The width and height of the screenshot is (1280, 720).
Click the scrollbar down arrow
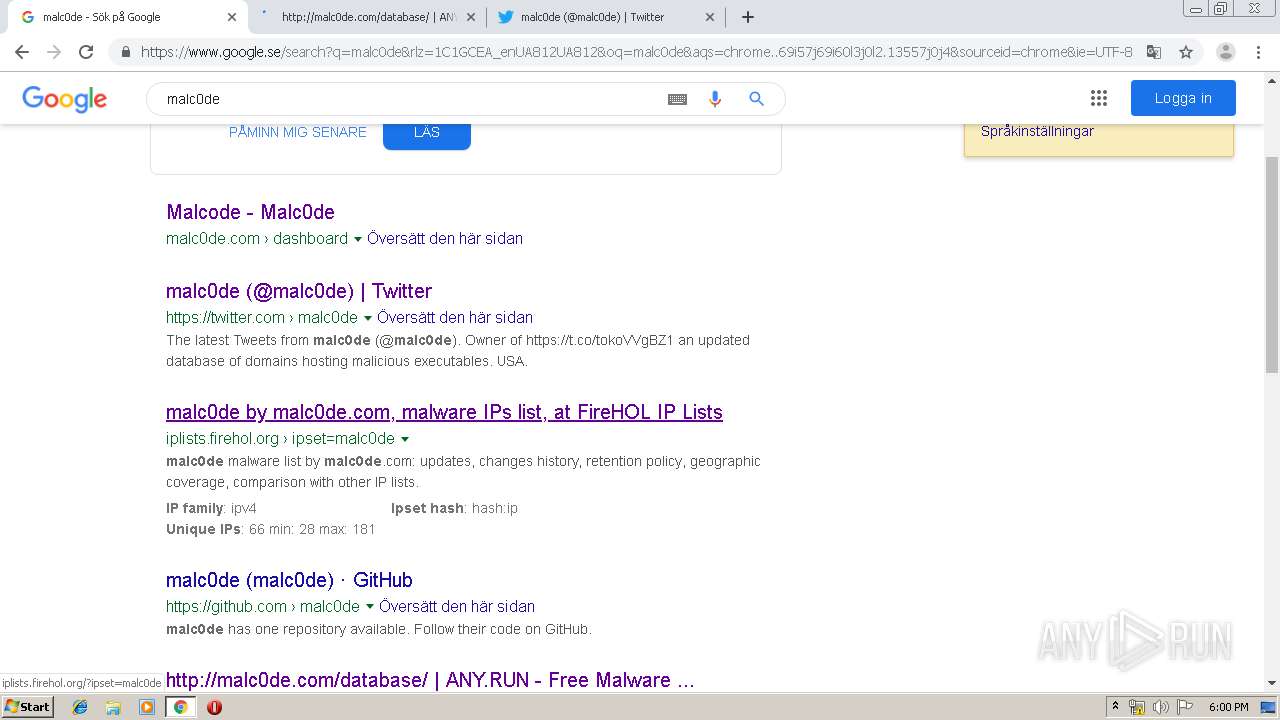[1272, 683]
